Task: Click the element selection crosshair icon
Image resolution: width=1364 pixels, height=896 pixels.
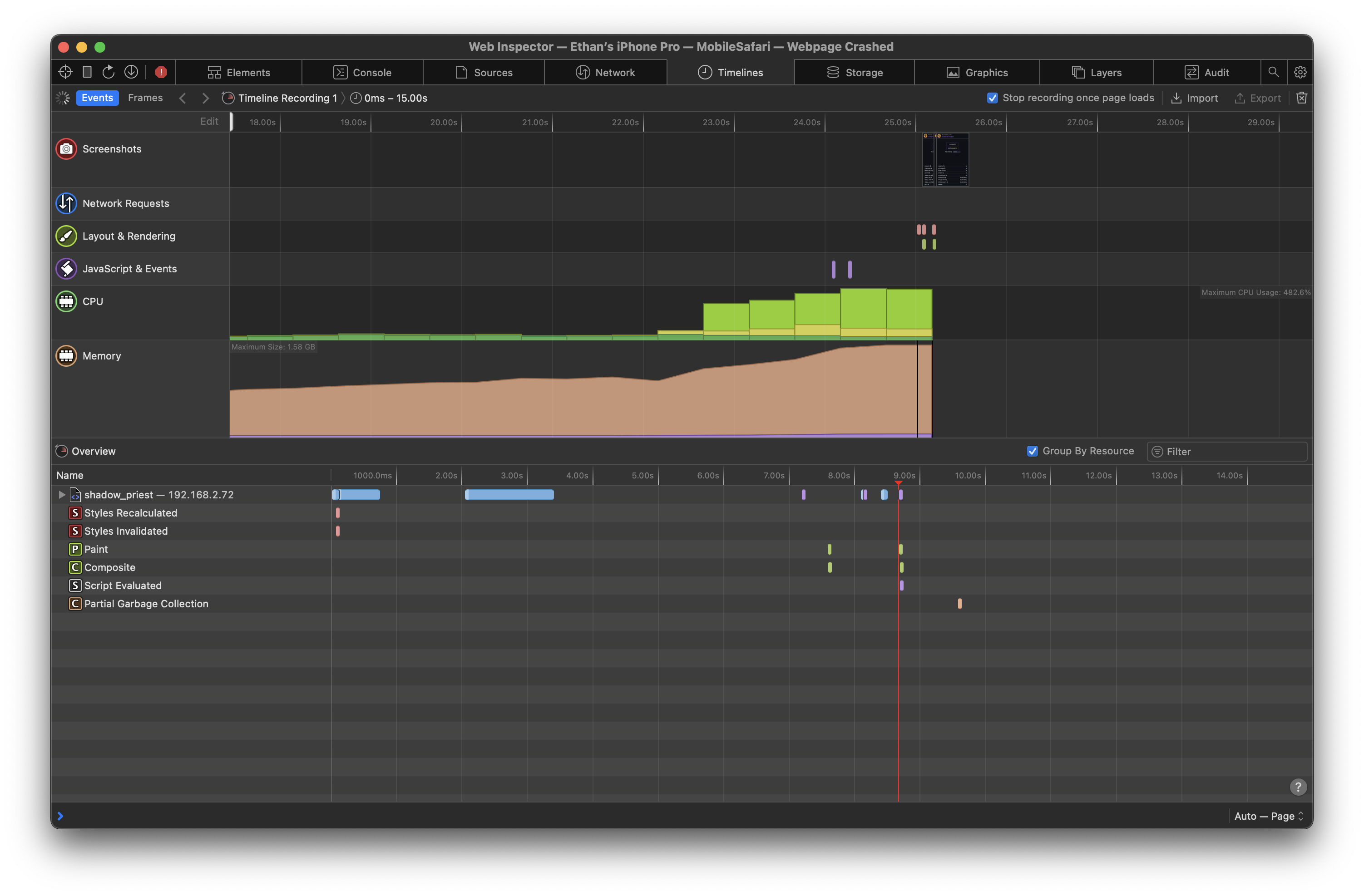Action: 65,72
